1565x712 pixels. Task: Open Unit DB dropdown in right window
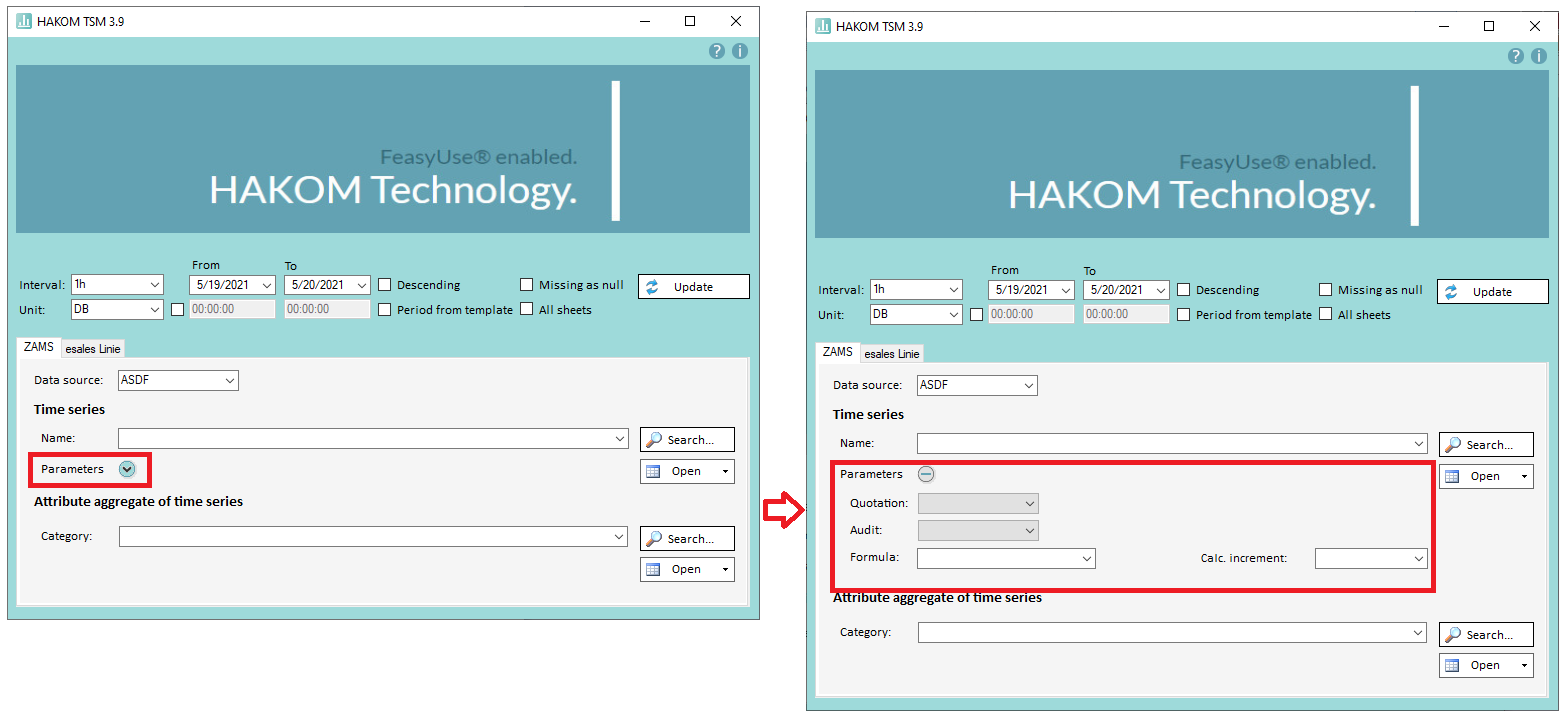(916, 315)
